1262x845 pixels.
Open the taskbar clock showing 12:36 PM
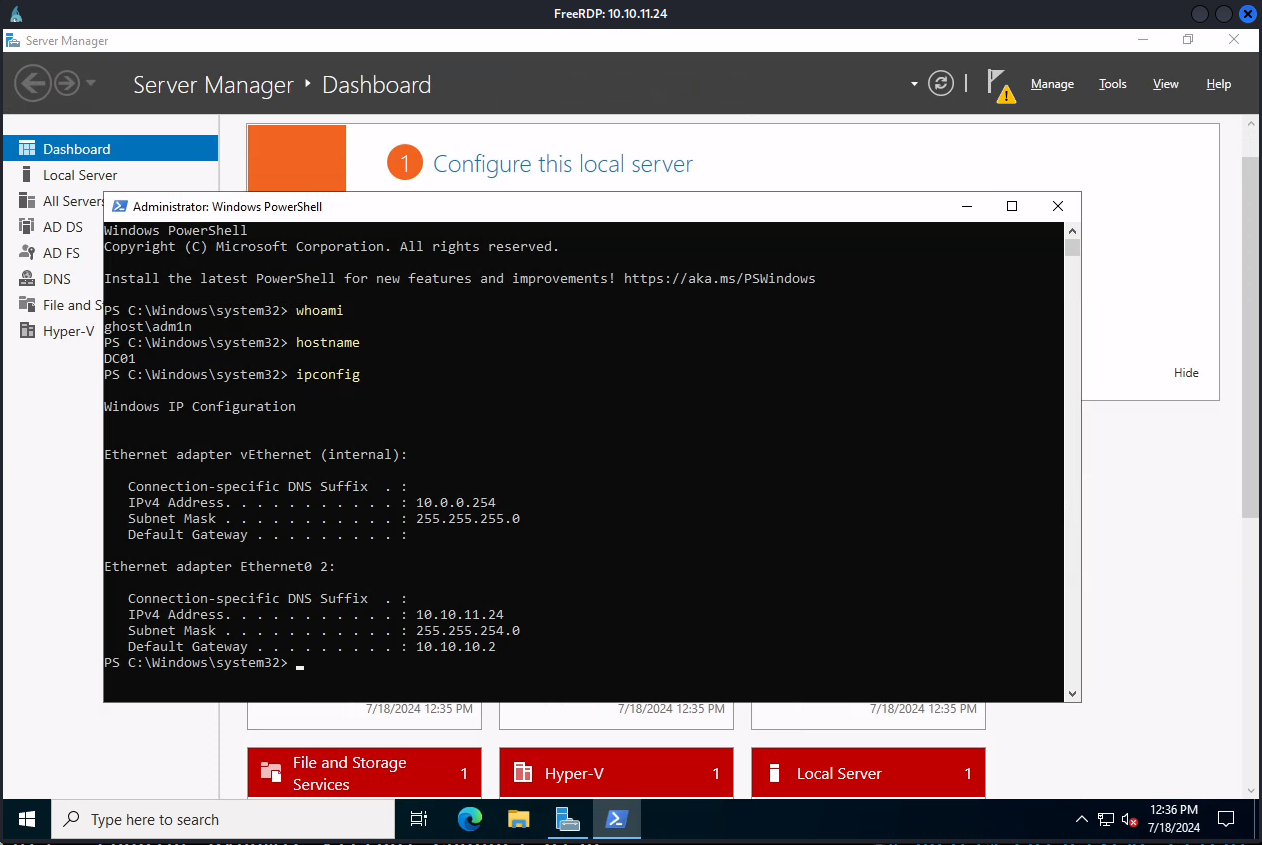tap(1174, 819)
